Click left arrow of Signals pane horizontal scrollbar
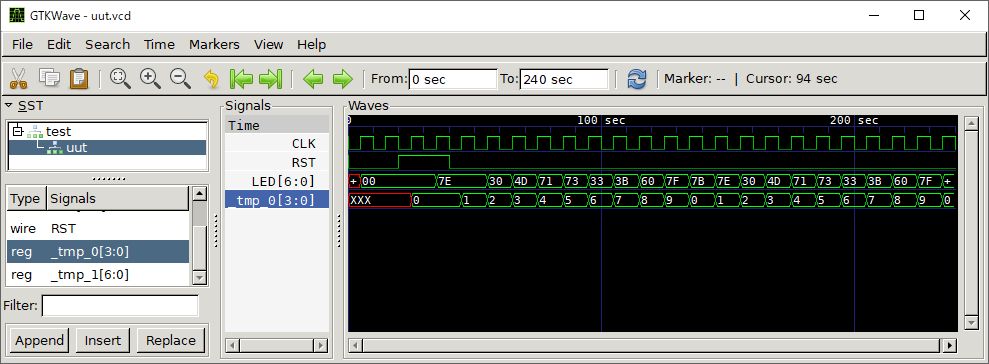989x364 pixels. (233, 345)
